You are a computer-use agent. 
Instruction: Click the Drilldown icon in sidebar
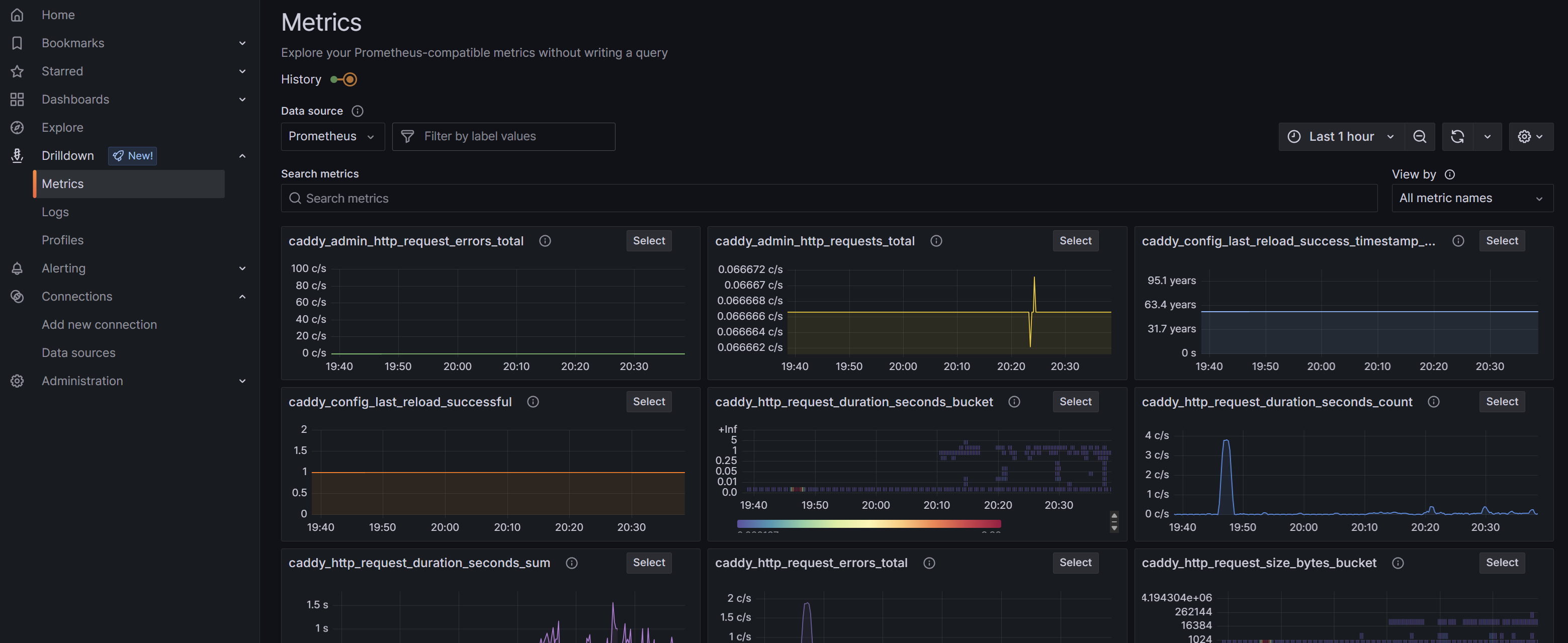click(17, 156)
